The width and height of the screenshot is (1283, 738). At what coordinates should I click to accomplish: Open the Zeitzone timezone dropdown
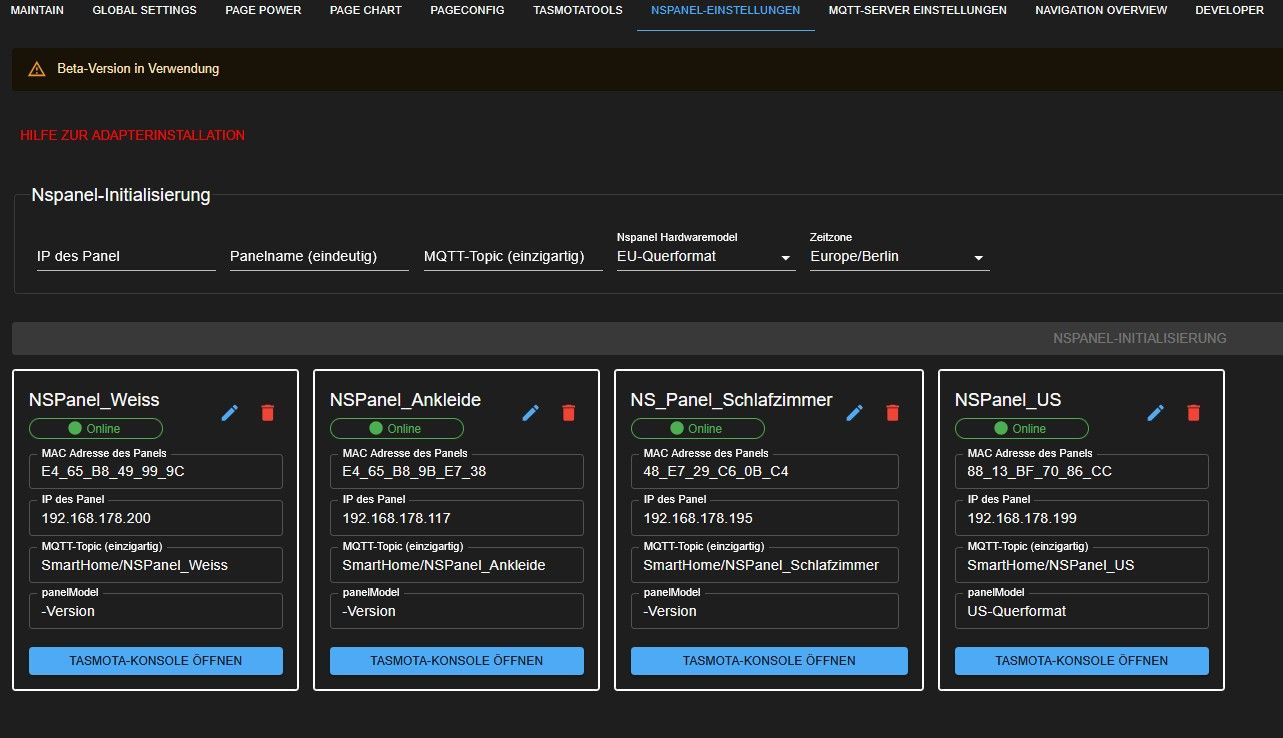[x=979, y=257]
